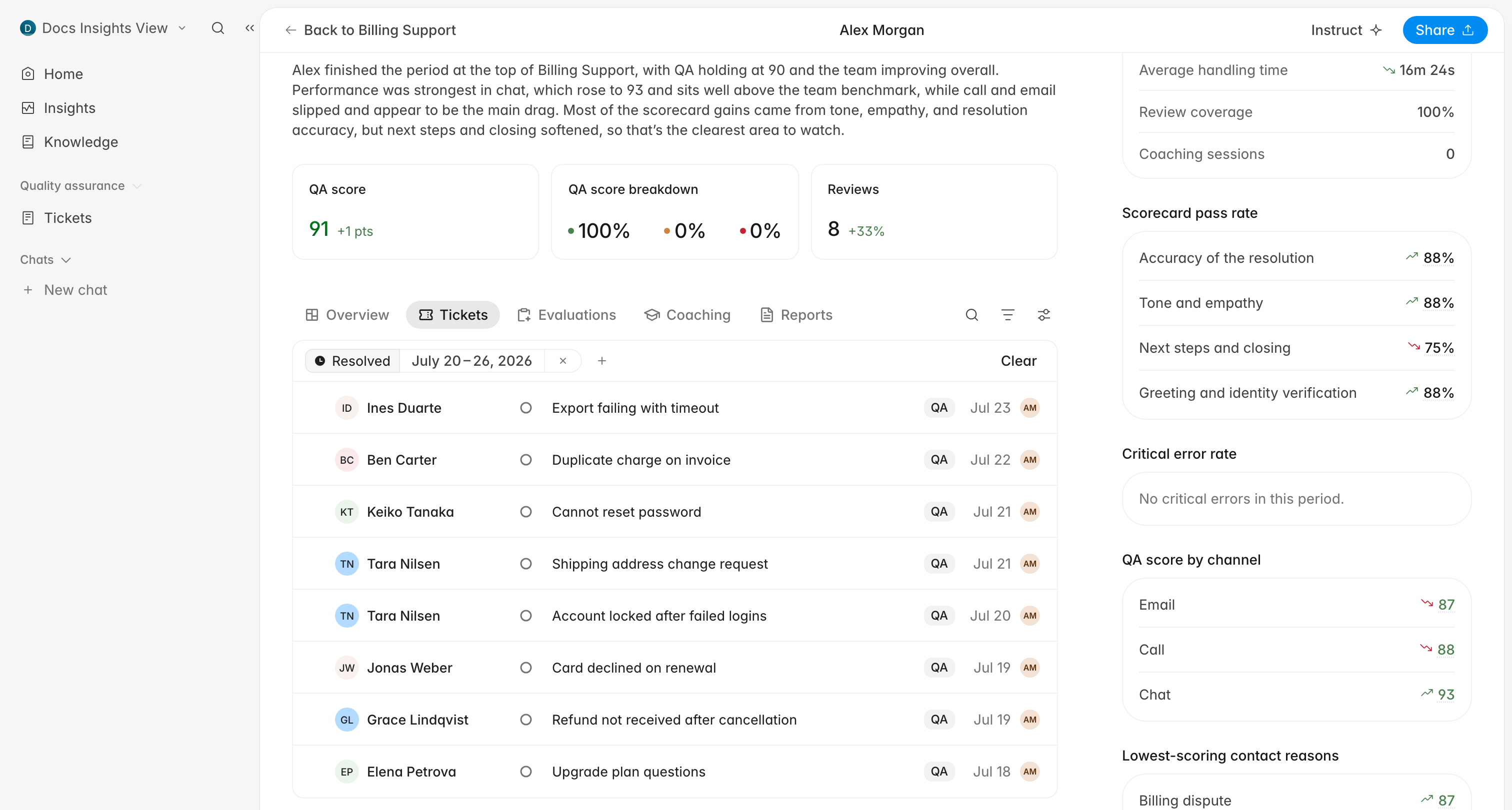Switch to the Overview tab
Viewport: 1512px width, 810px height.
coord(347,315)
